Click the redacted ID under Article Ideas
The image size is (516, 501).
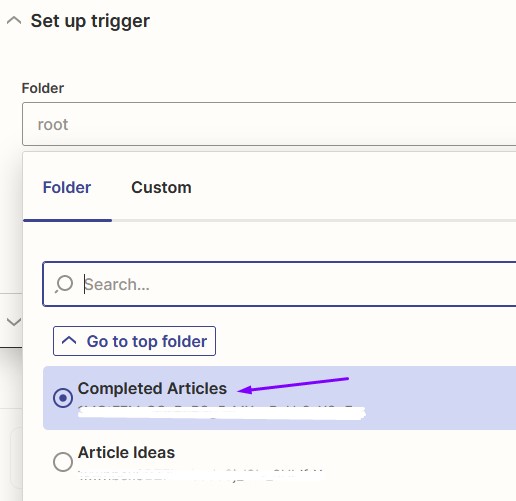[x=200, y=475]
